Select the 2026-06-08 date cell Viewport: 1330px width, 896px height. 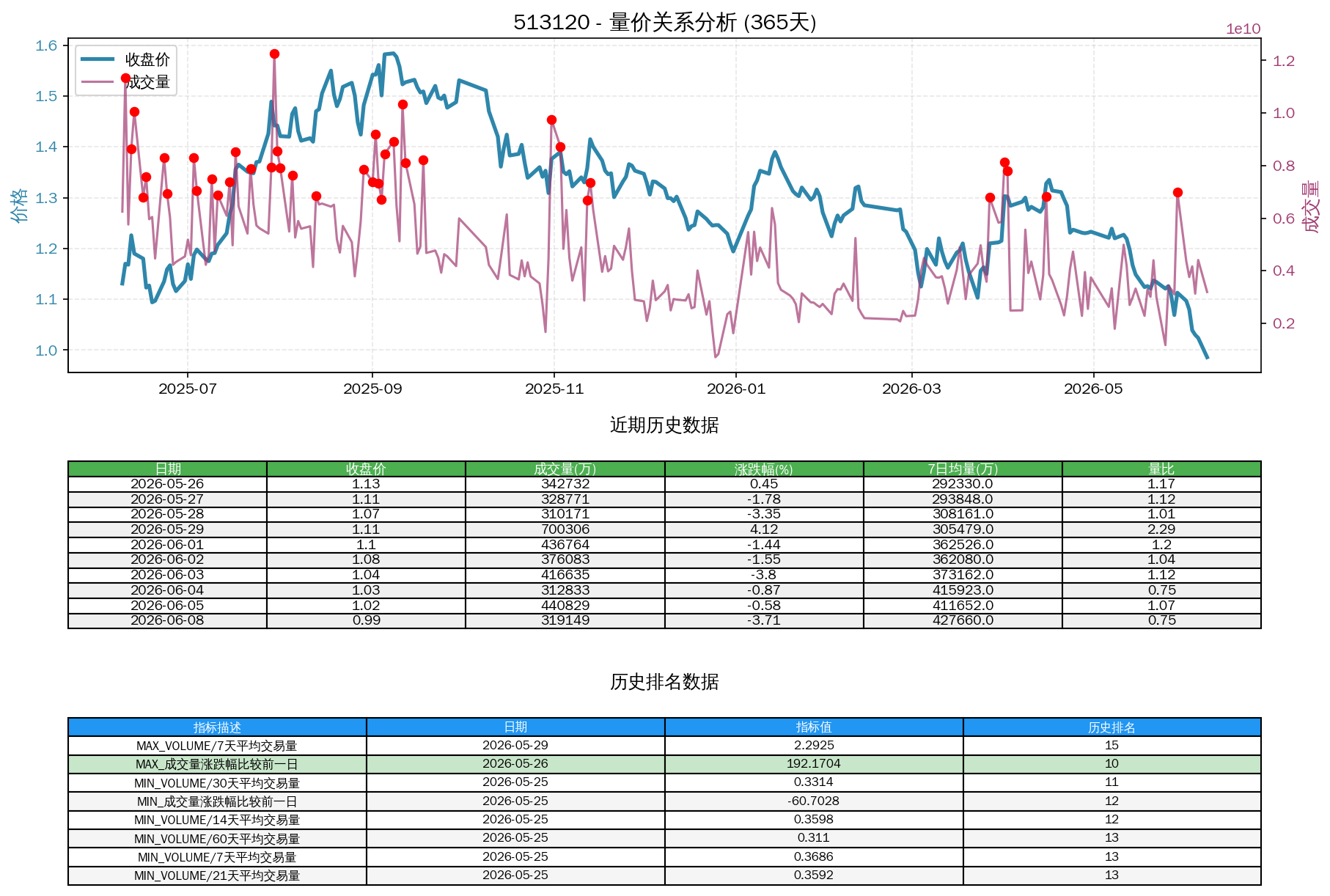168,620
